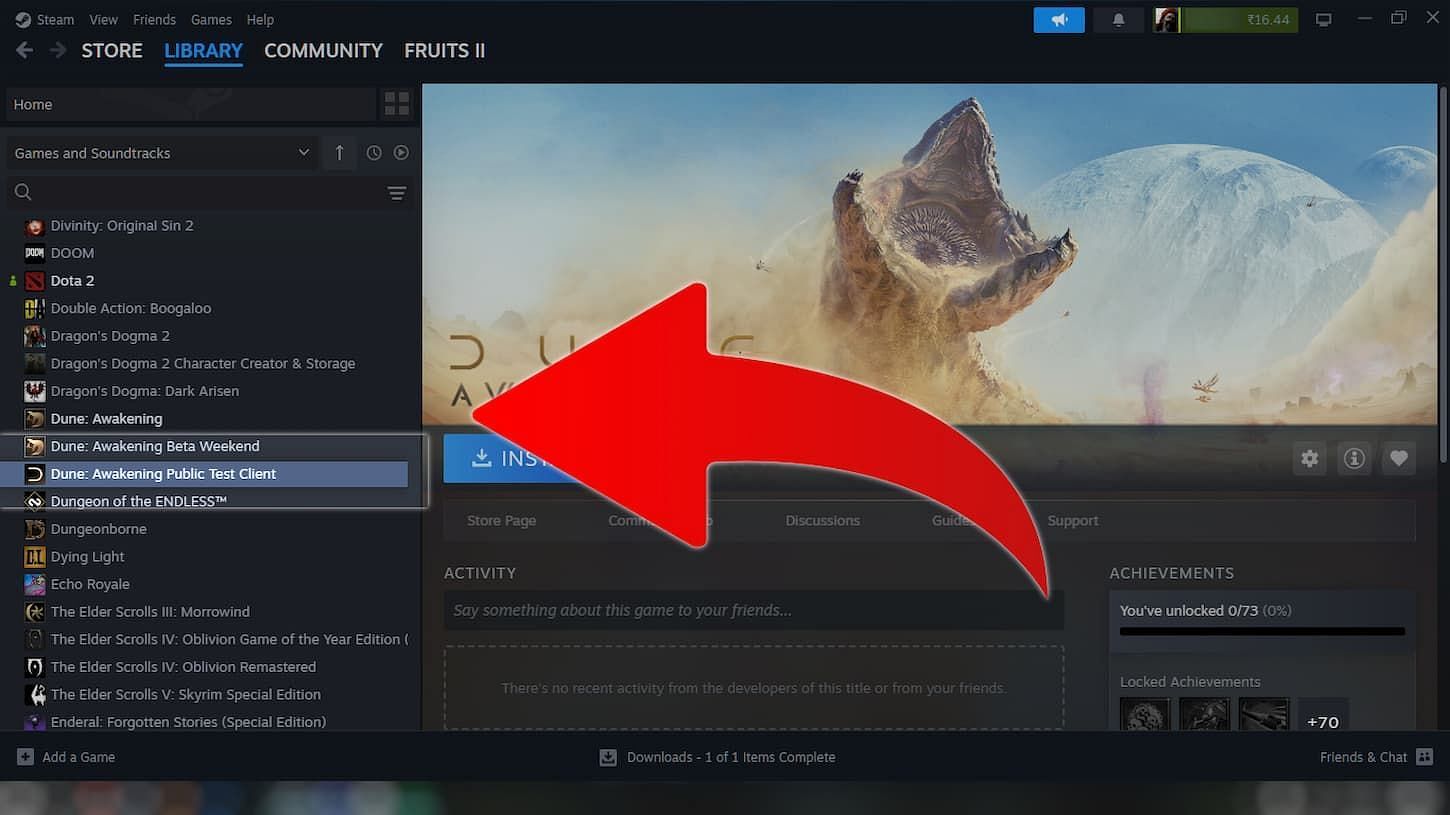Click the Dying Light game icon
This screenshot has width=1450, height=815.
(35, 557)
